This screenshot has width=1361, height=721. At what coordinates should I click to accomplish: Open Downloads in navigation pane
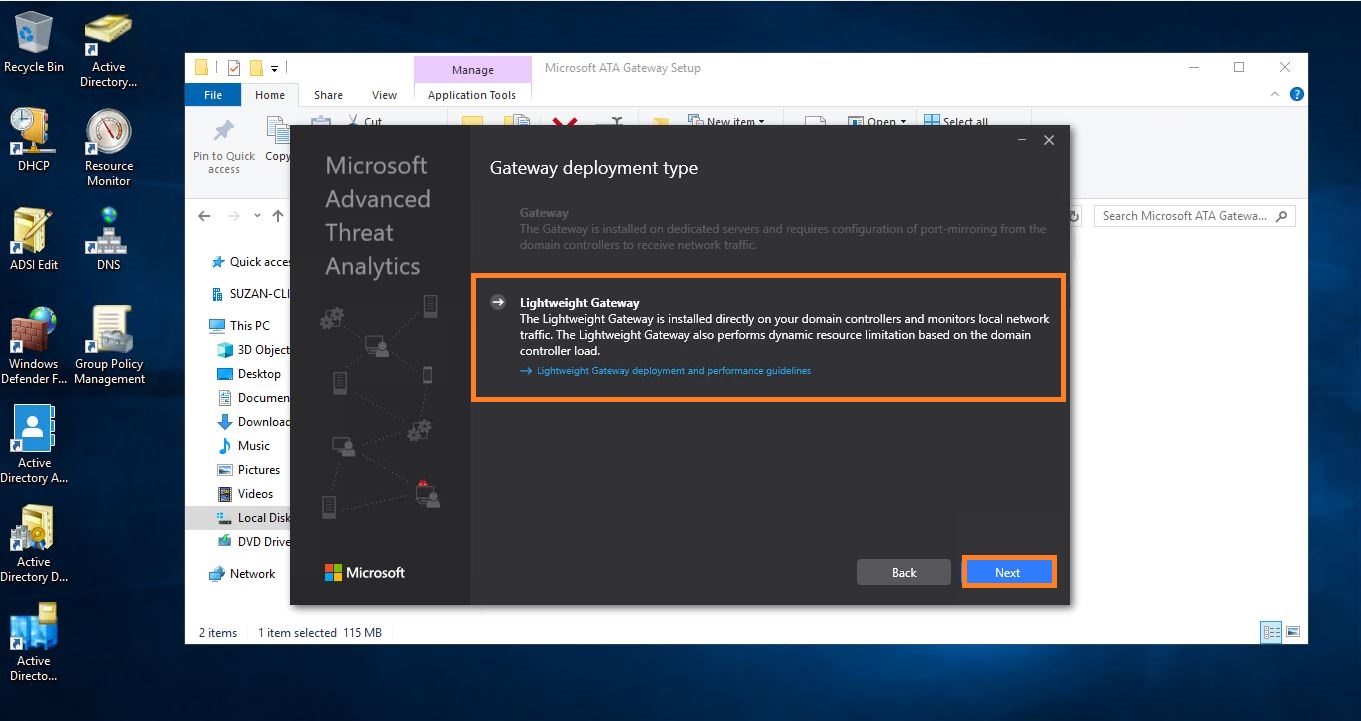pyautogui.click(x=253, y=422)
